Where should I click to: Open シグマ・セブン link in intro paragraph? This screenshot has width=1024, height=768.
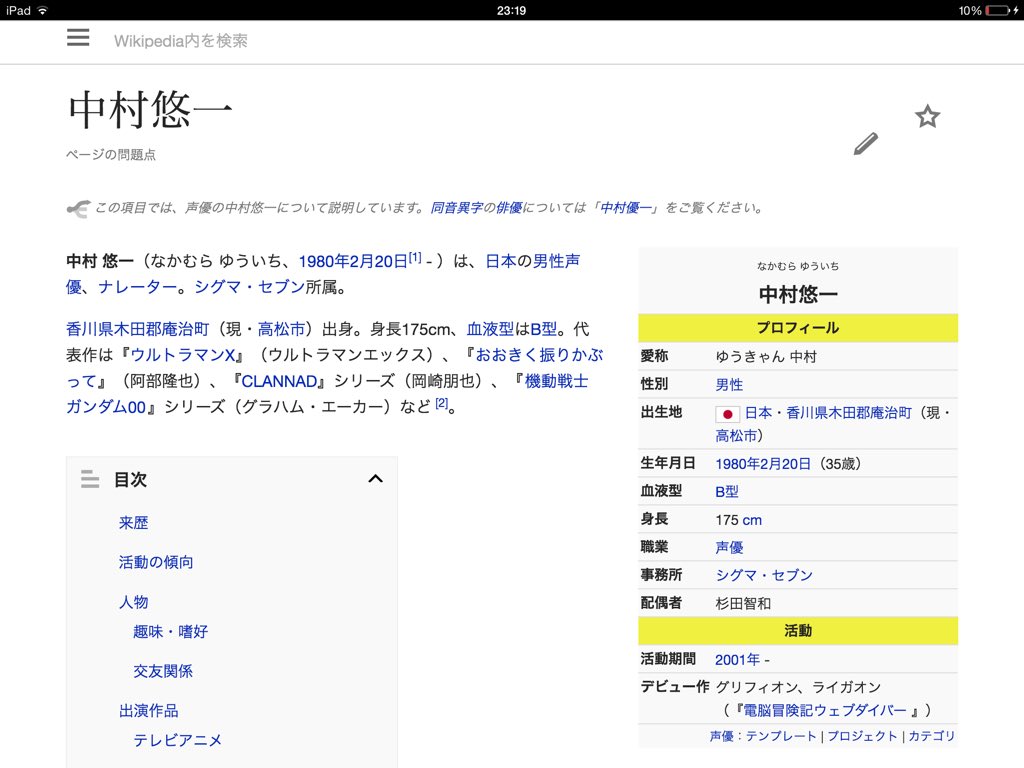pyautogui.click(x=249, y=287)
